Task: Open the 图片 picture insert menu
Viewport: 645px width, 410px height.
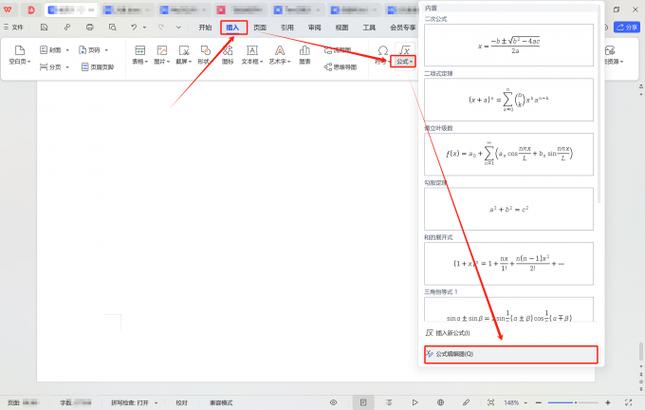Action: (x=162, y=55)
